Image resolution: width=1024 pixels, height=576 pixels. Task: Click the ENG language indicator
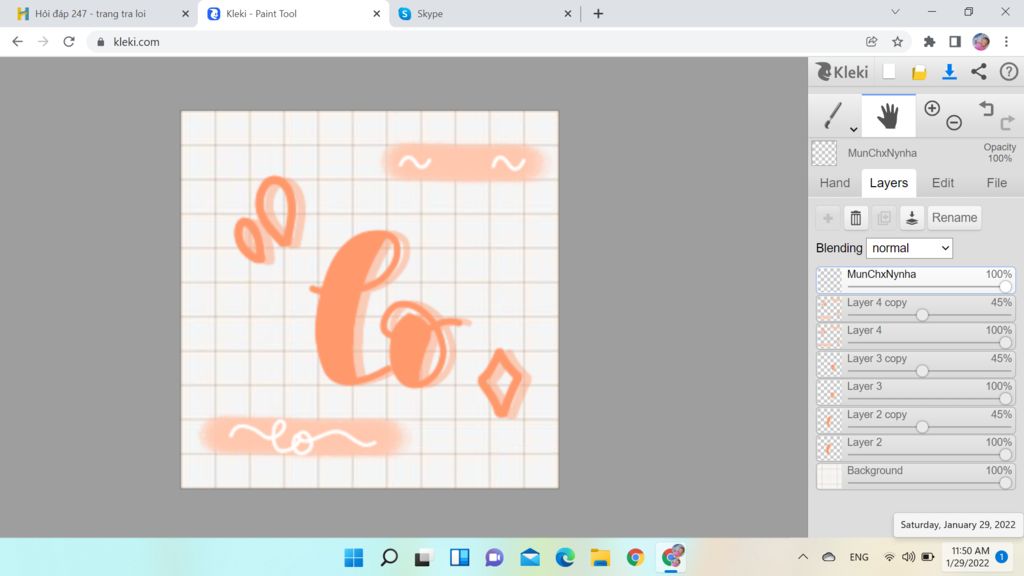coord(859,557)
